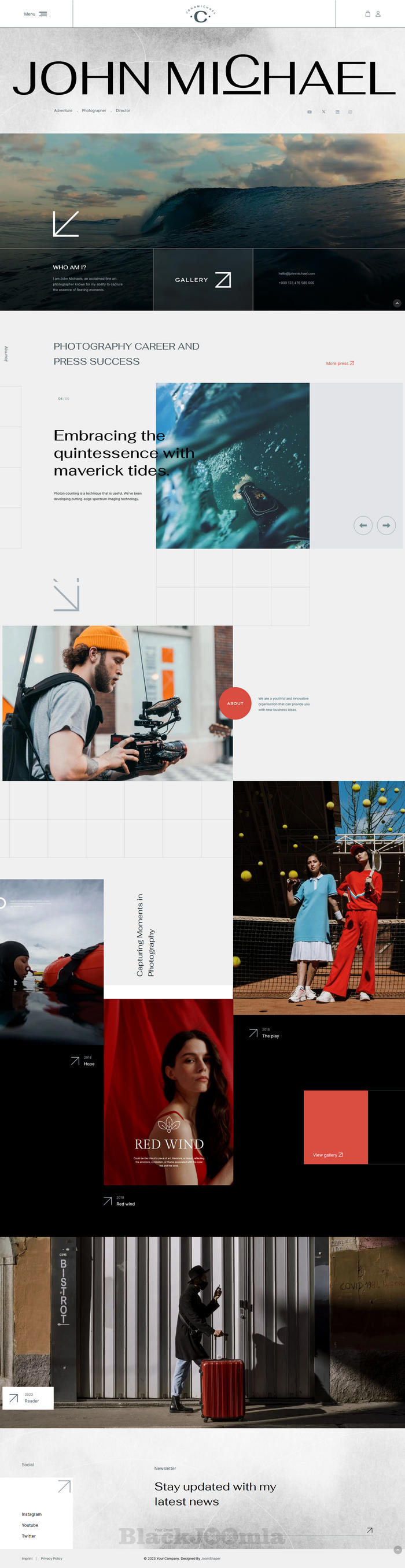Click the back-to-top button in footer

[397, 1550]
